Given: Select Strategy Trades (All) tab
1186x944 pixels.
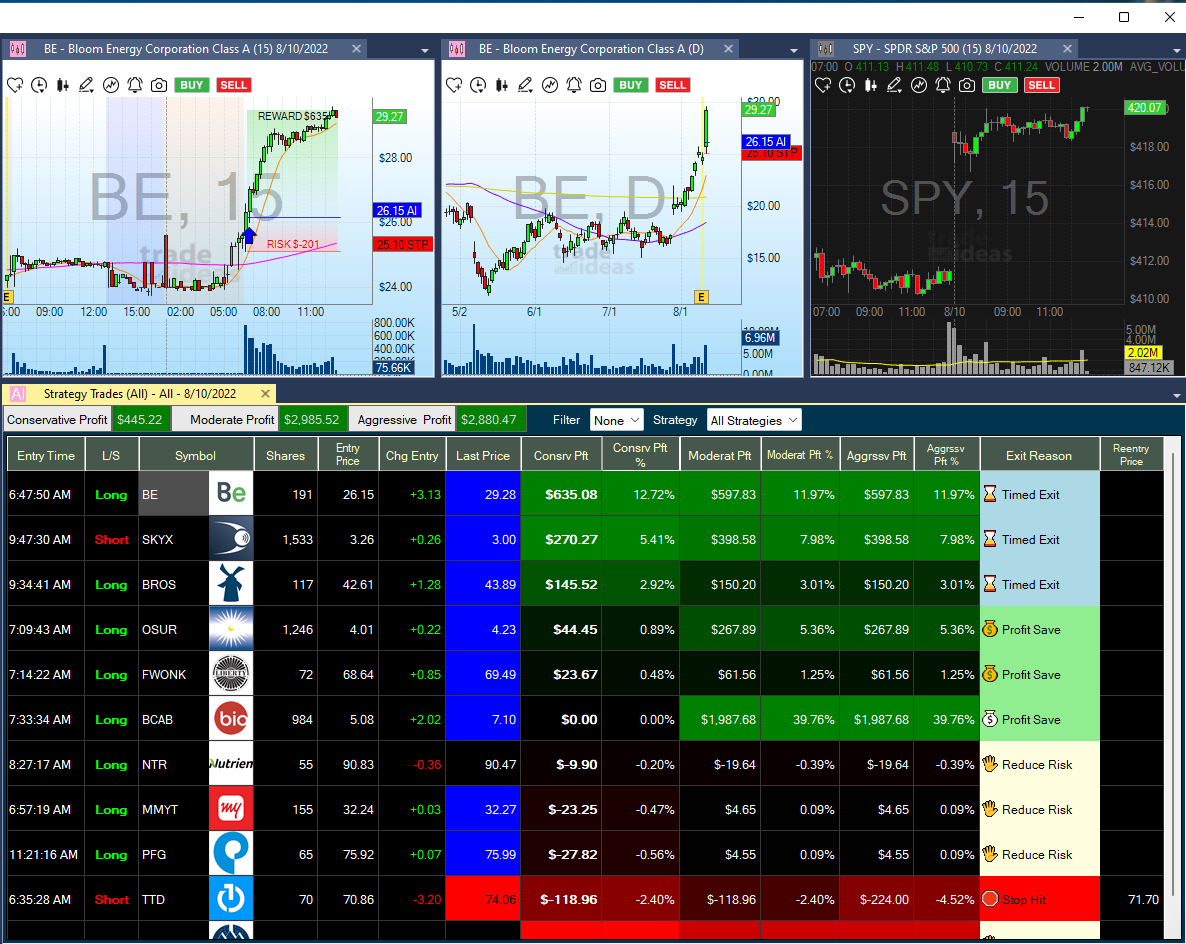Looking at the screenshot, I should [139, 394].
